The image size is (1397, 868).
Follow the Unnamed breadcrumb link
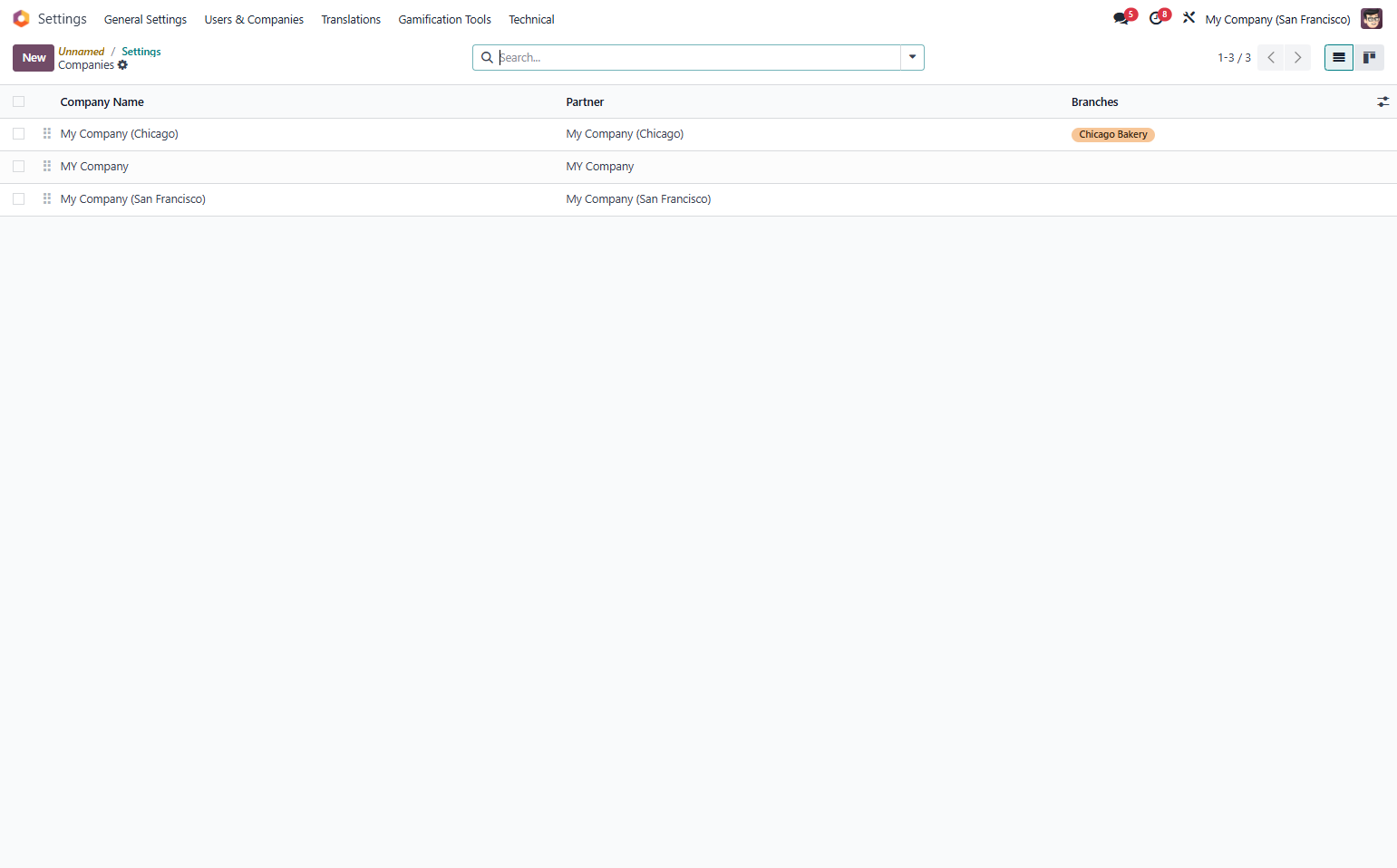point(82,52)
